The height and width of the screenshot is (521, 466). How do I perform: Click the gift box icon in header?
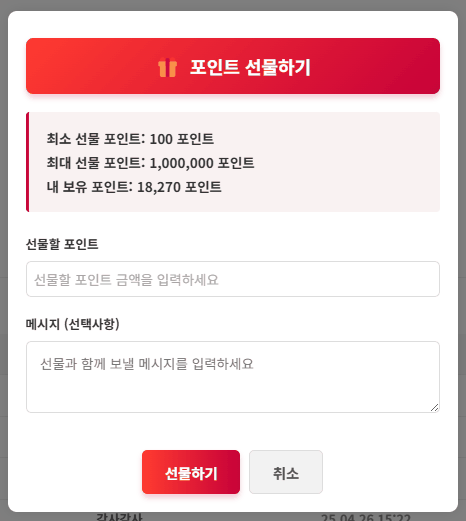pyautogui.click(x=167, y=67)
